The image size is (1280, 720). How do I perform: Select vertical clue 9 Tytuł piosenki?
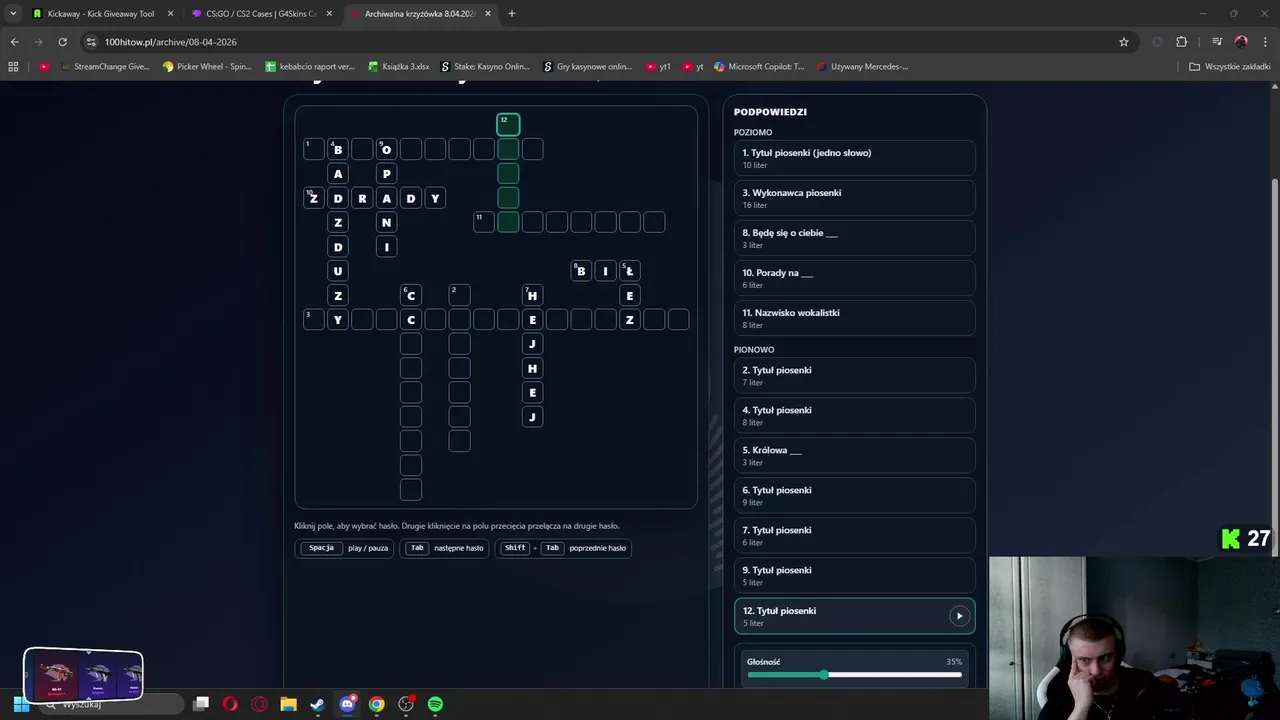[854, 576]
